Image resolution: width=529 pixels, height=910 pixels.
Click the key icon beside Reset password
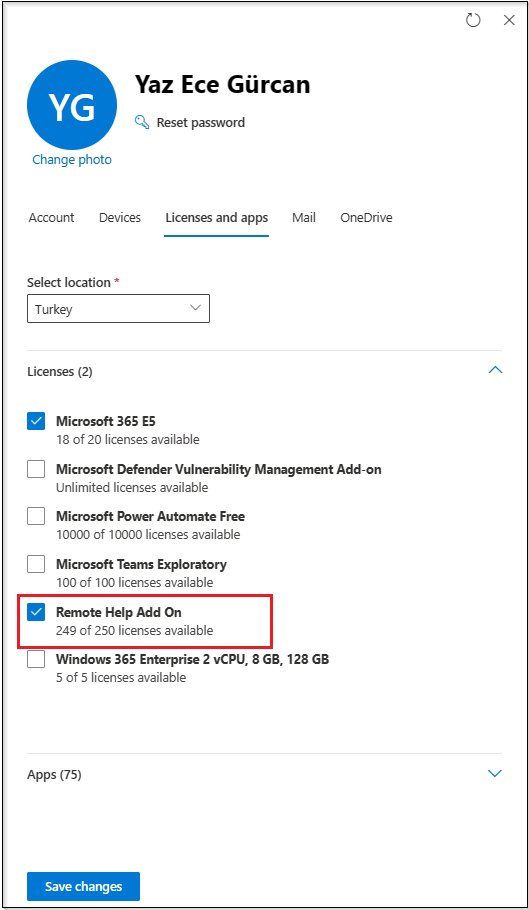[x=142, y=122]
